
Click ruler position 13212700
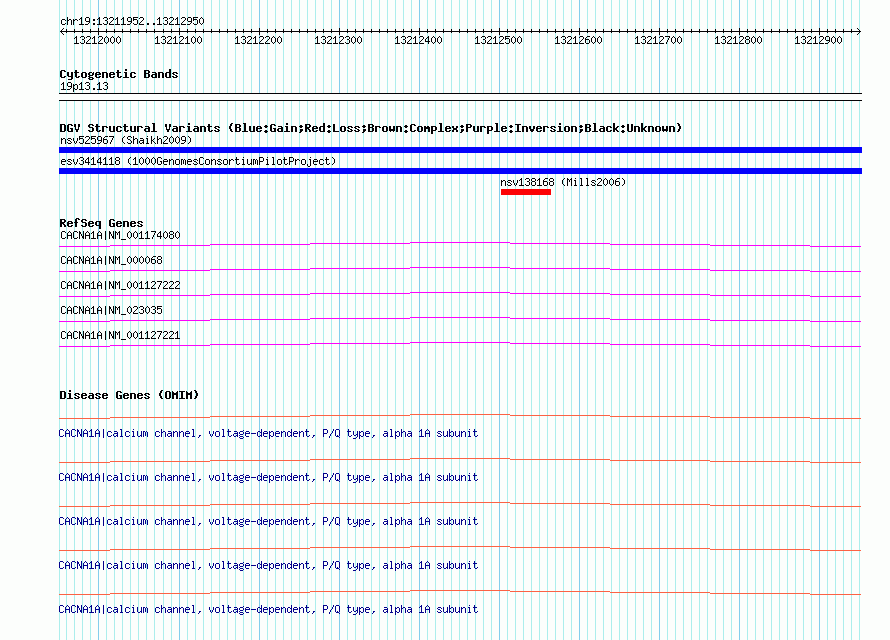658,40
